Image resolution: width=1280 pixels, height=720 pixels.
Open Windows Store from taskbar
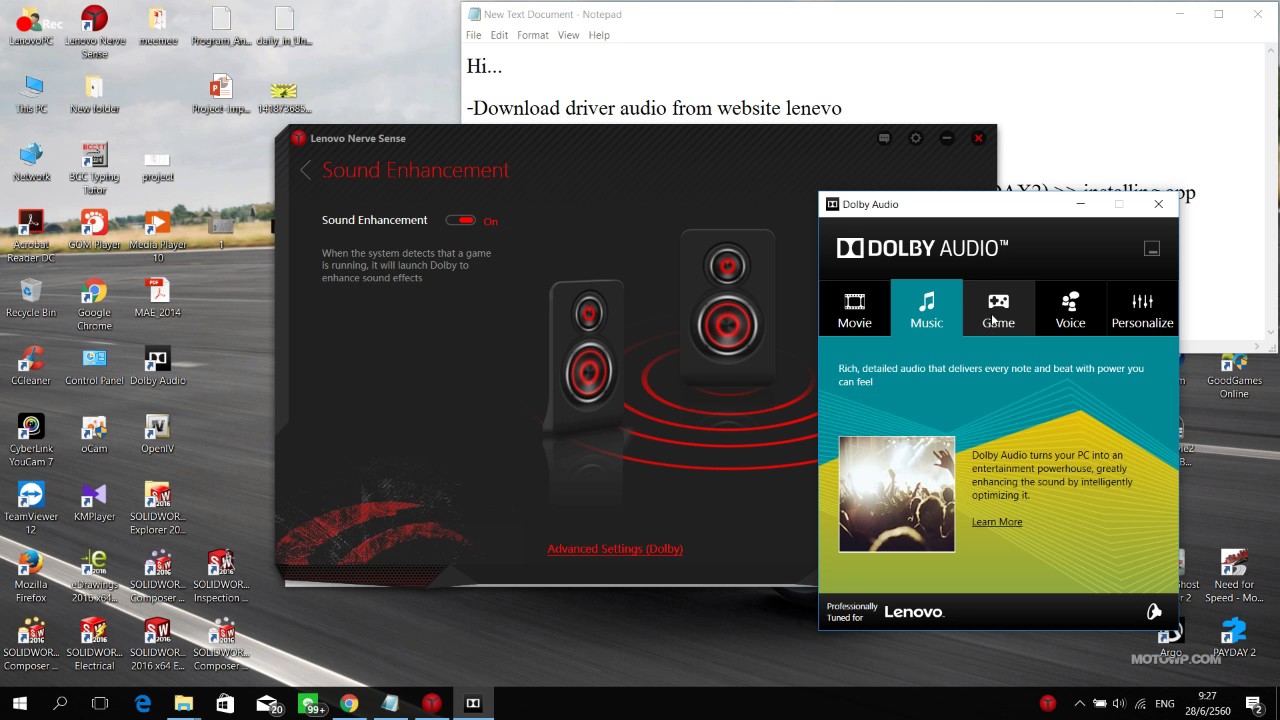(225, 704)
